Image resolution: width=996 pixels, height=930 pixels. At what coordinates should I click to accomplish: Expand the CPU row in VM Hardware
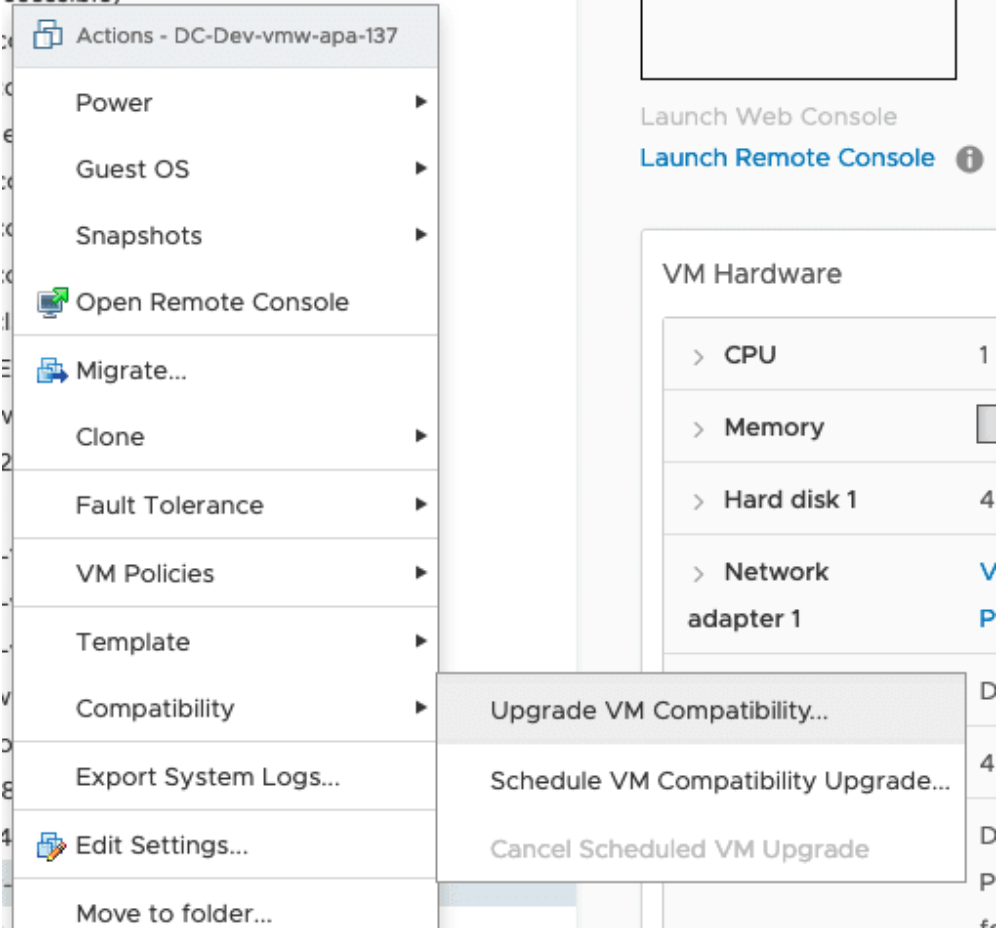[700, 354]
